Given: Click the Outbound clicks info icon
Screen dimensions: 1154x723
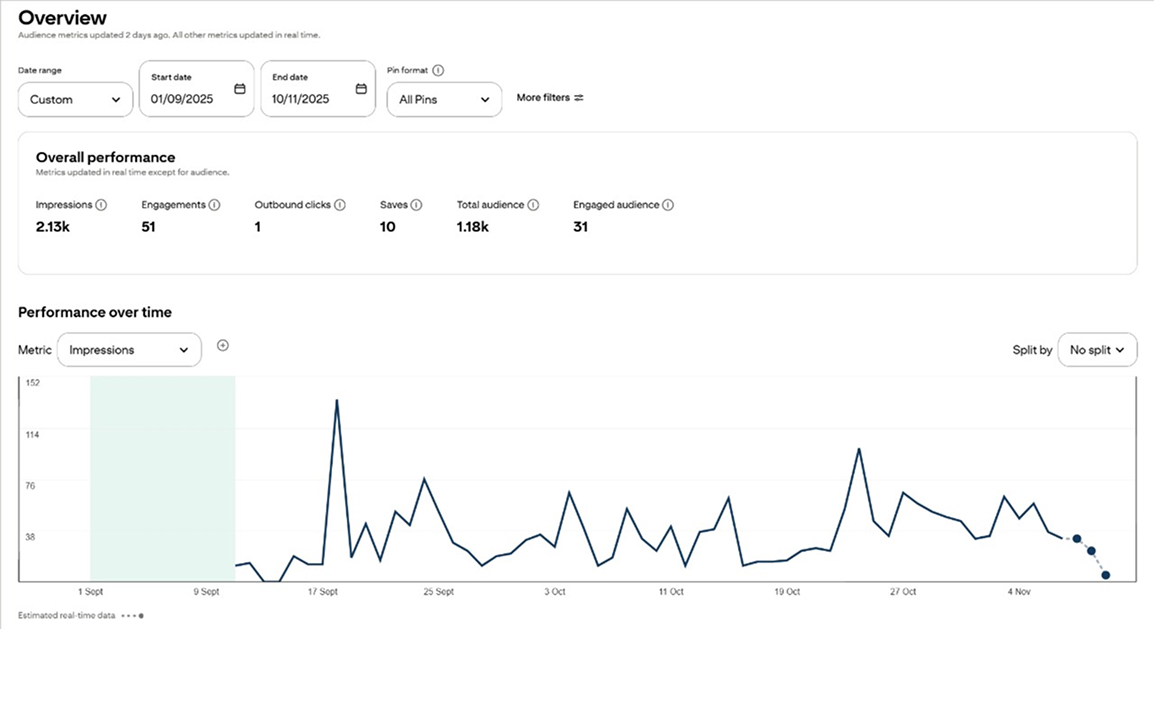Looking at the screenshot, I should click(x=339, y=204).
